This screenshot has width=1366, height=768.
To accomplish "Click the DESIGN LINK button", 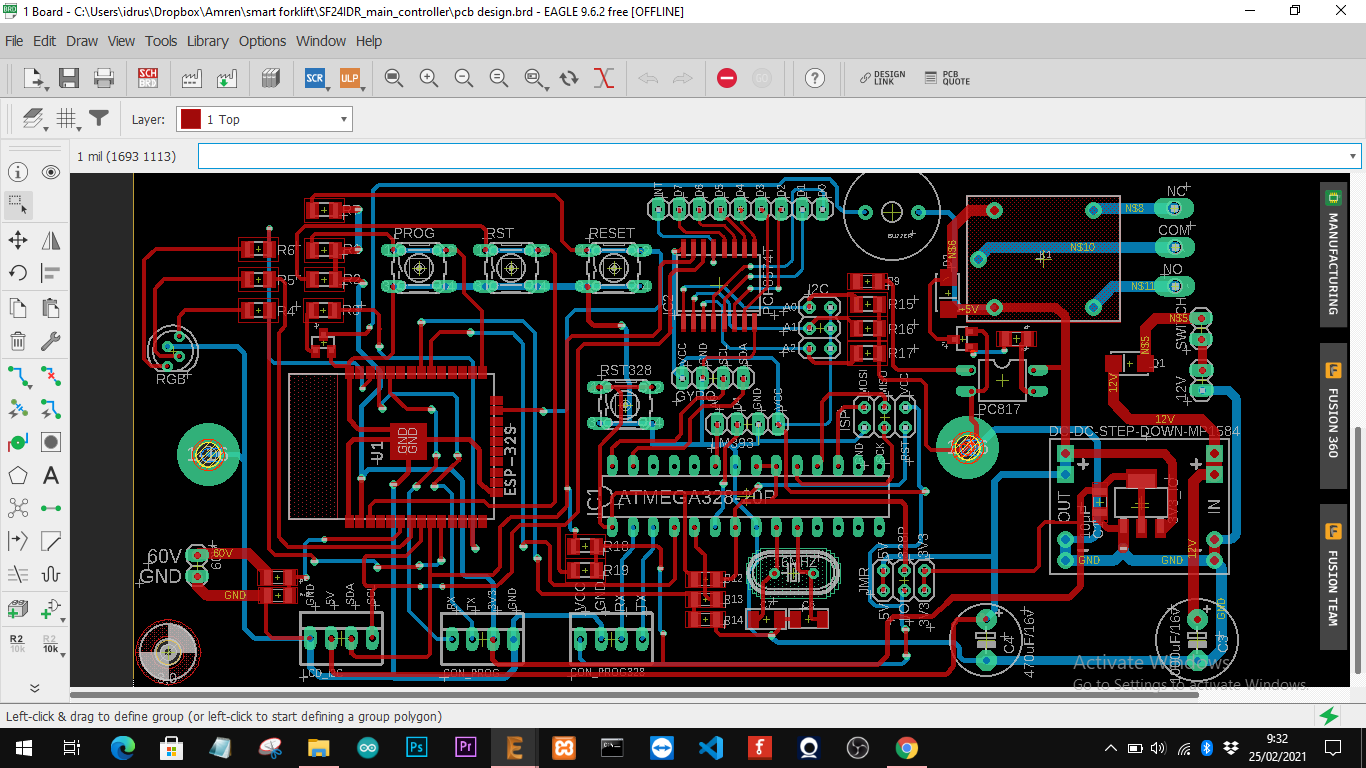I will click(x=881, y=78).
